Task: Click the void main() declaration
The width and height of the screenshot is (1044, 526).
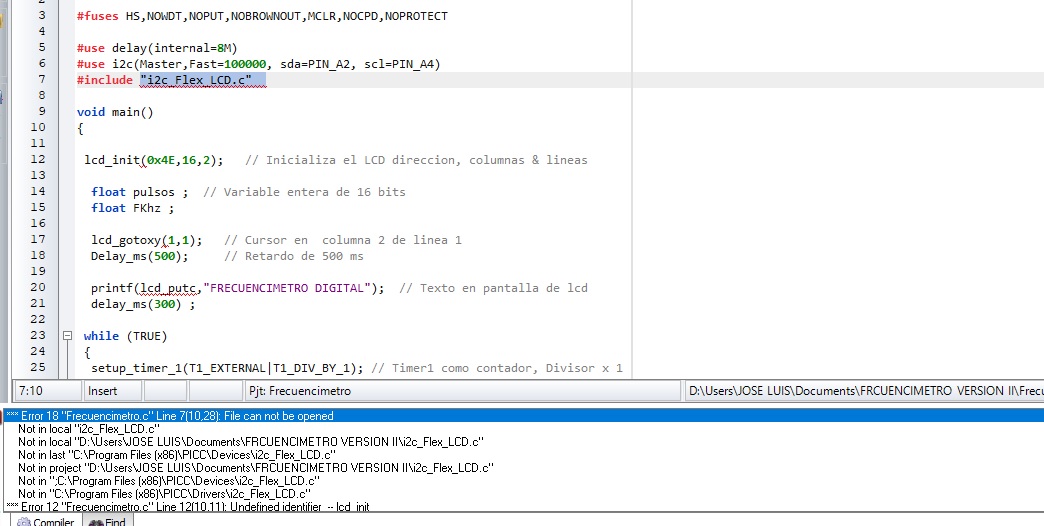Action: pyautogui.click(x=115, y=112)
